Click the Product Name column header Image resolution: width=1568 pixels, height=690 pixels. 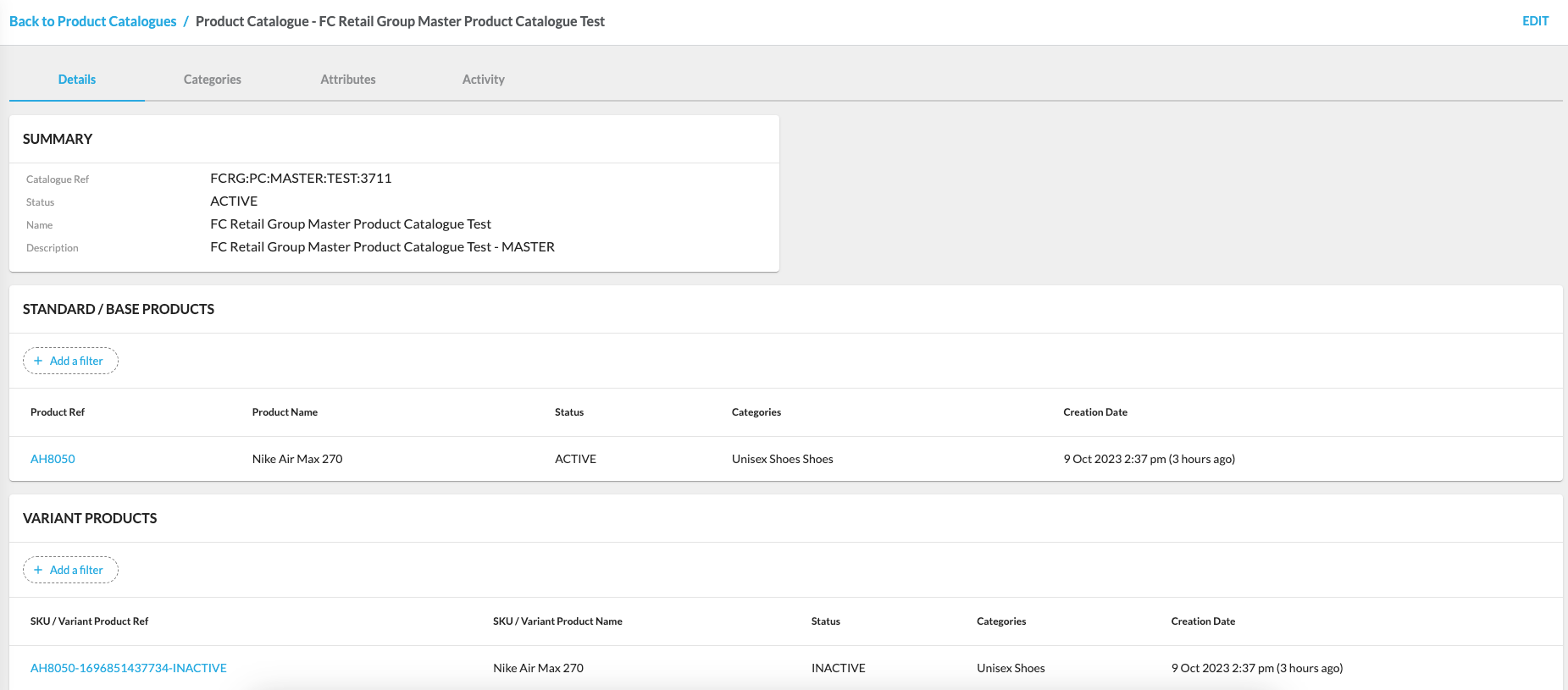pos(285,412)
